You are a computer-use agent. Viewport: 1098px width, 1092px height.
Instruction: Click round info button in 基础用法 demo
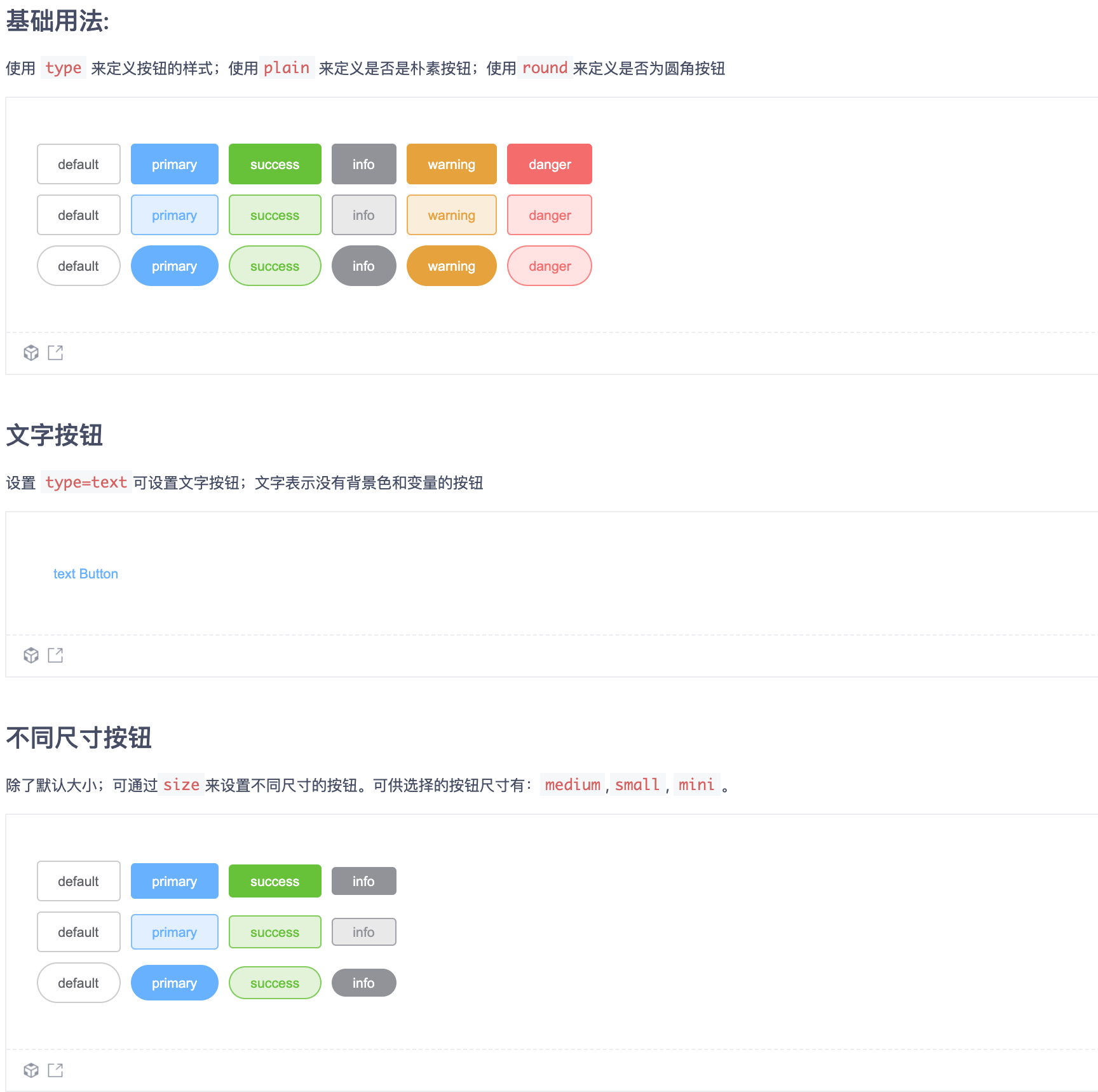click(x=364, y=266)
